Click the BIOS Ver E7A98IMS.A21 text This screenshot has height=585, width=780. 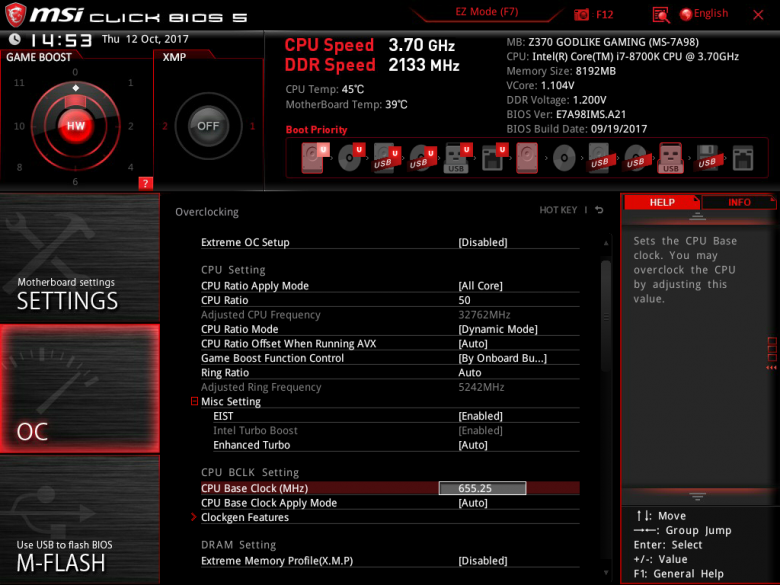[x=566, y=114]
